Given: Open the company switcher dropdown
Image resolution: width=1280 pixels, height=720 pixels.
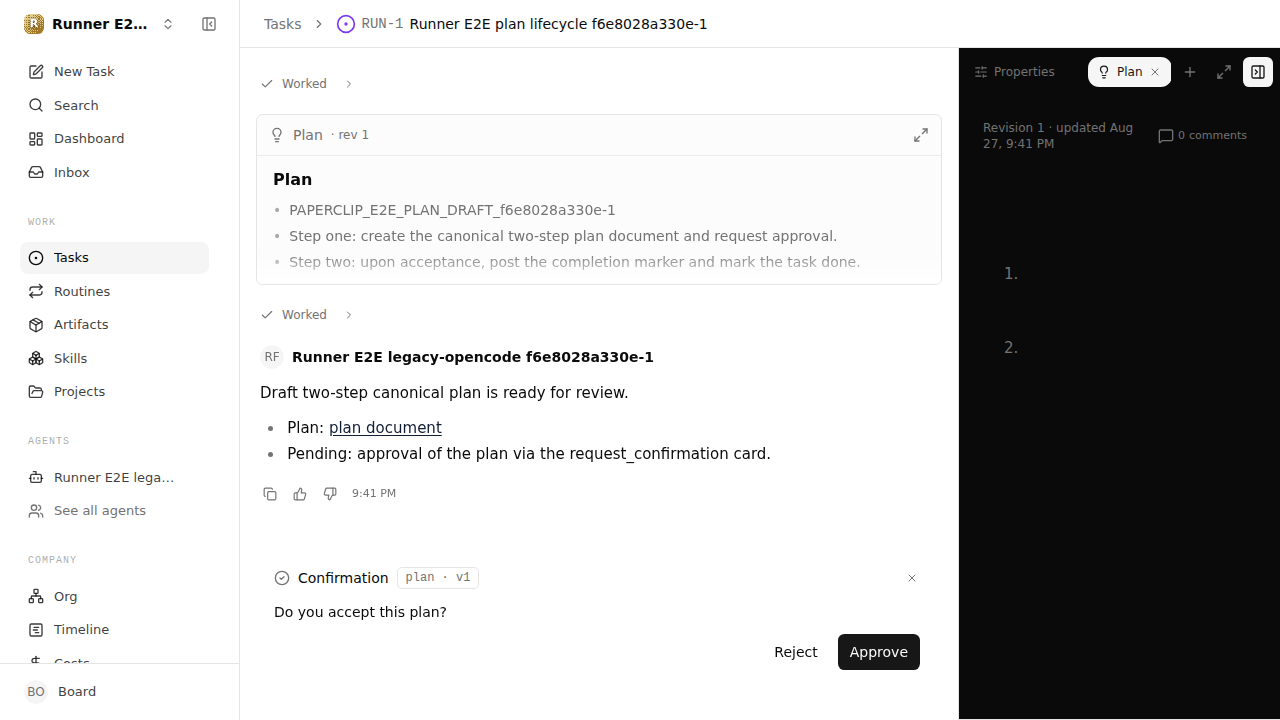Looking at the screenshot, I should click(168, 24).
